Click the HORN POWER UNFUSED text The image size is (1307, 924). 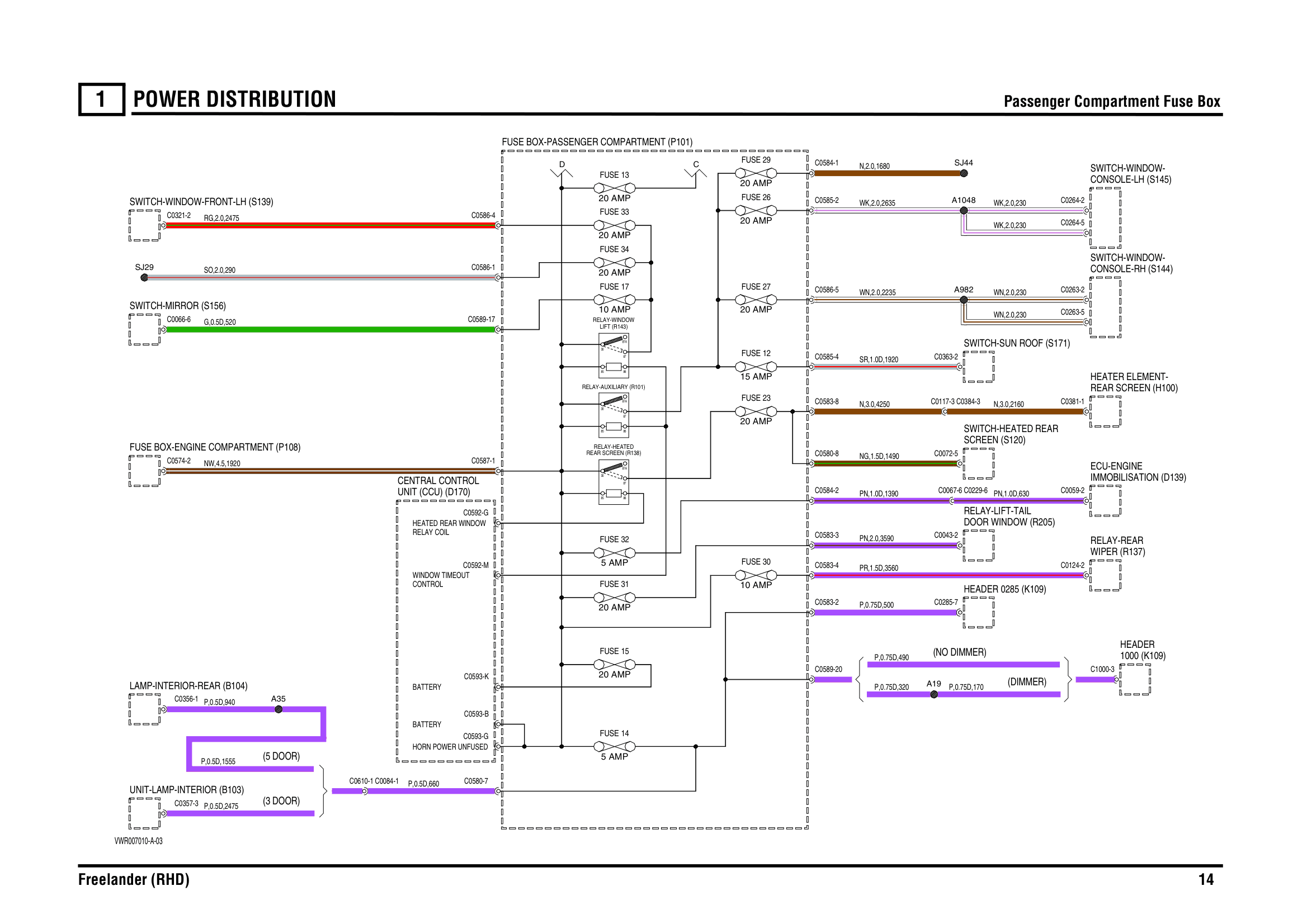[450, 747]
